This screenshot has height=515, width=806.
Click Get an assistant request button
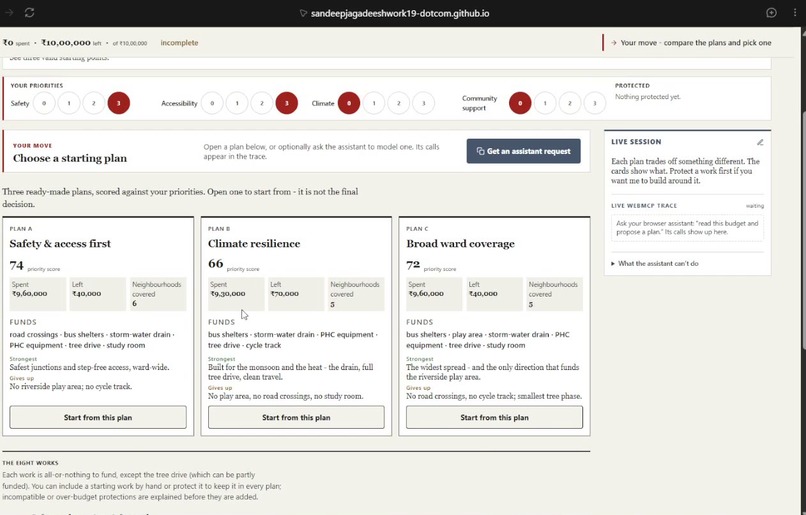pyautogui.click(x=523, y=151)
